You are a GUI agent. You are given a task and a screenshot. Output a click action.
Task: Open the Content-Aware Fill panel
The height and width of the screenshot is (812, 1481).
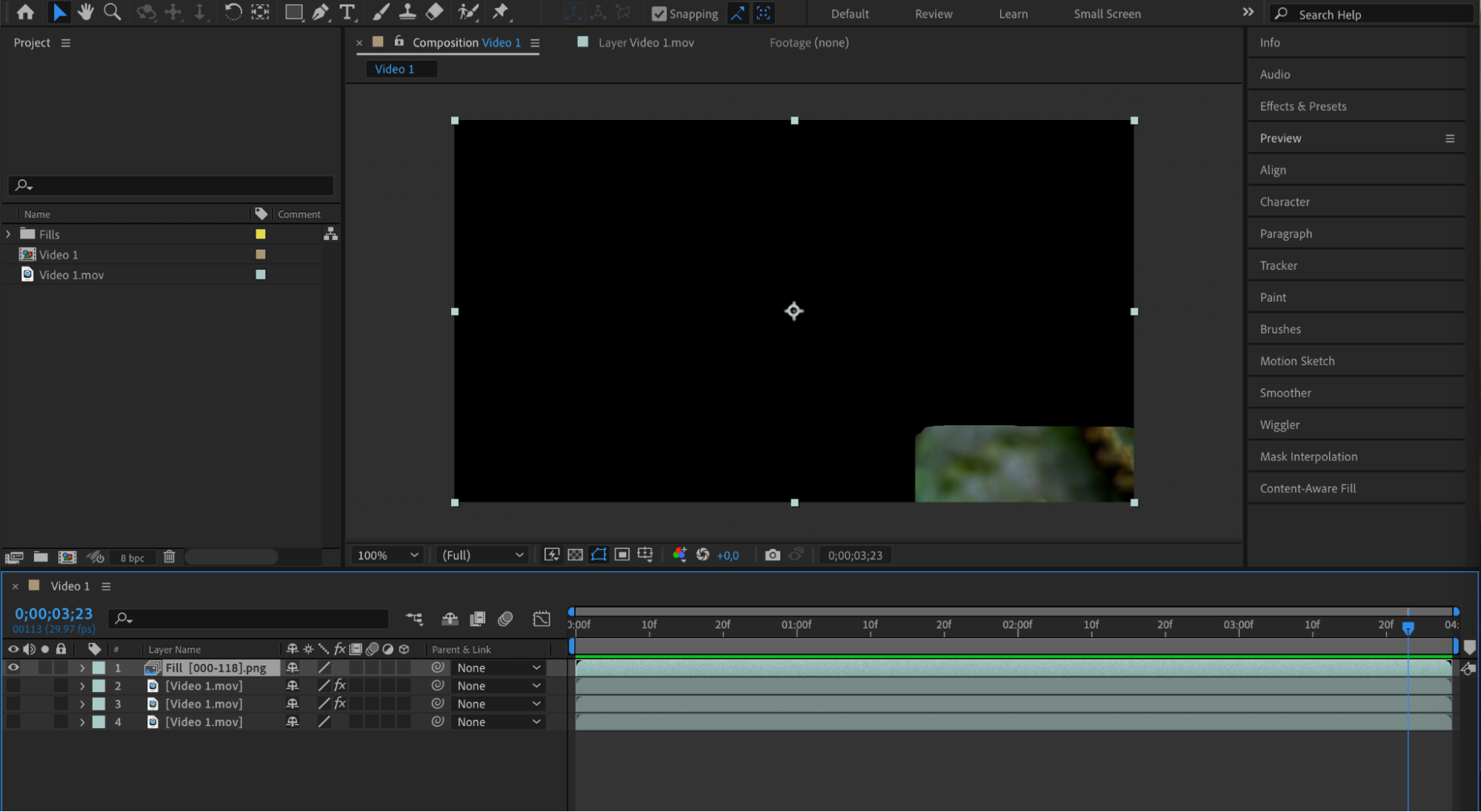click(1308, 488)
